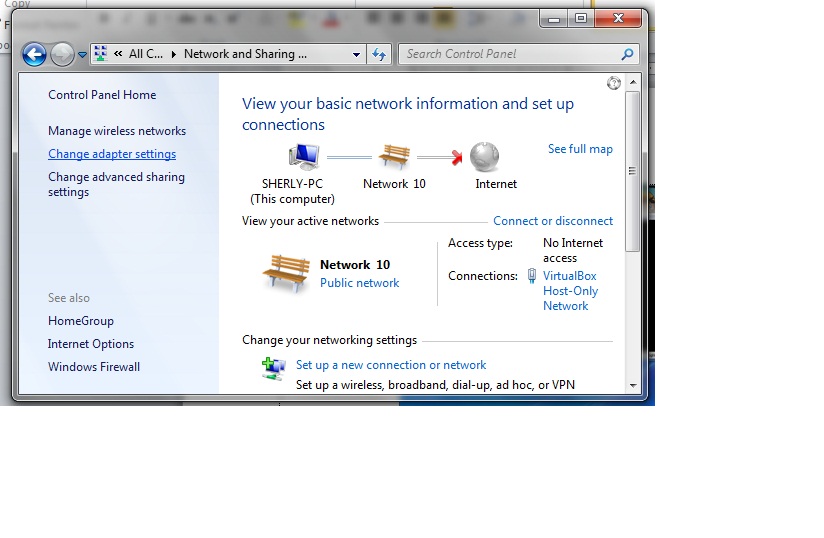
Task: Click the VirtualBox adapter connection icon
Action: (x=532, y=276)
